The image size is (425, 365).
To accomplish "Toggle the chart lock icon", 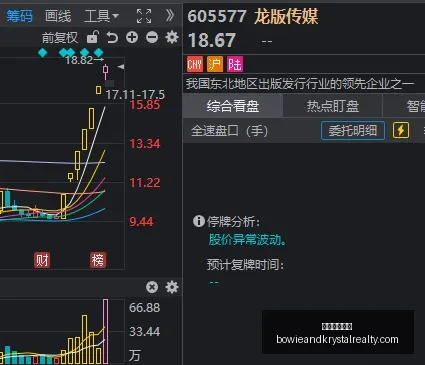I will click(x=93, y=37).
